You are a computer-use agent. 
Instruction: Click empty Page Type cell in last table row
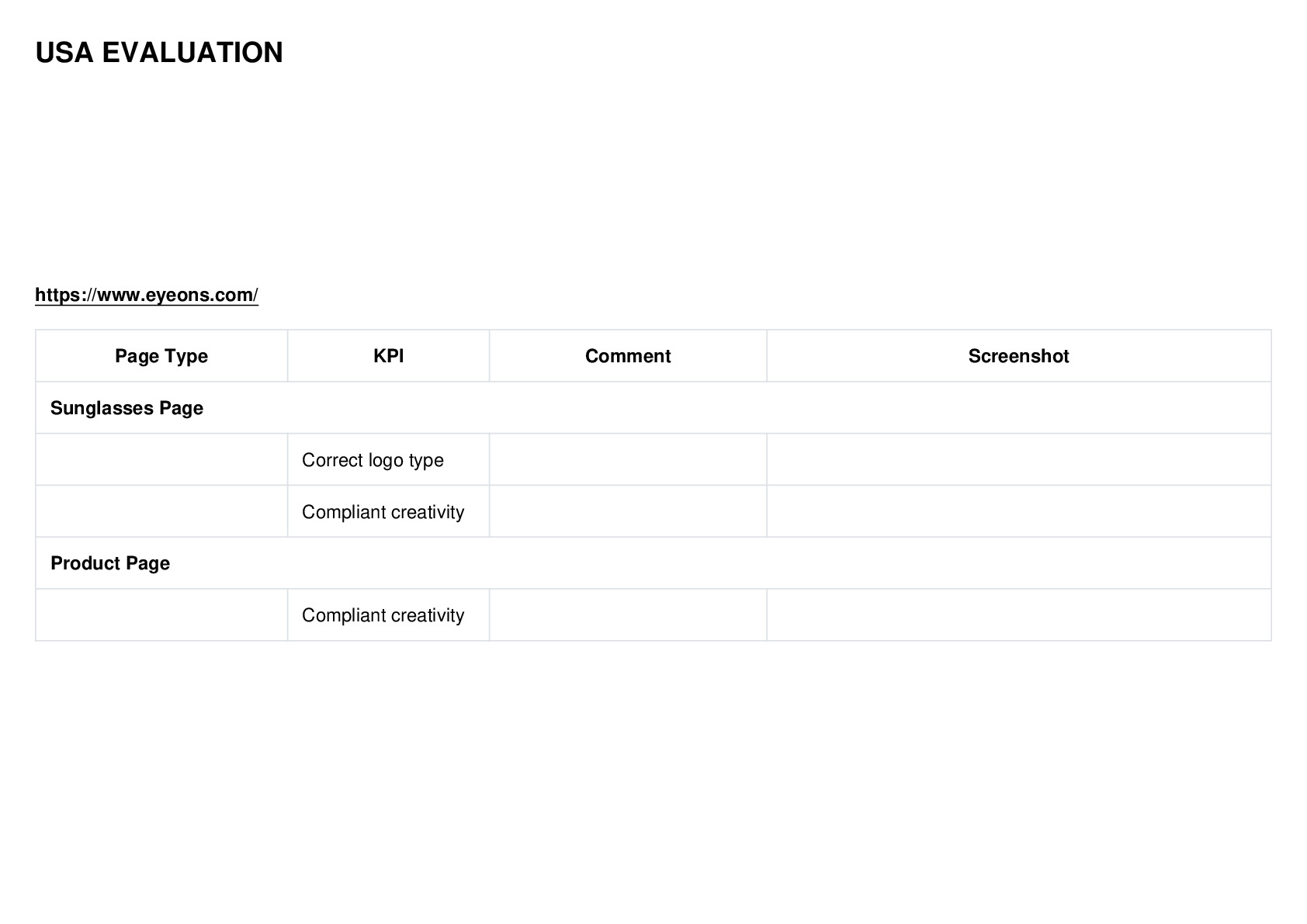[x=161, y=615]
